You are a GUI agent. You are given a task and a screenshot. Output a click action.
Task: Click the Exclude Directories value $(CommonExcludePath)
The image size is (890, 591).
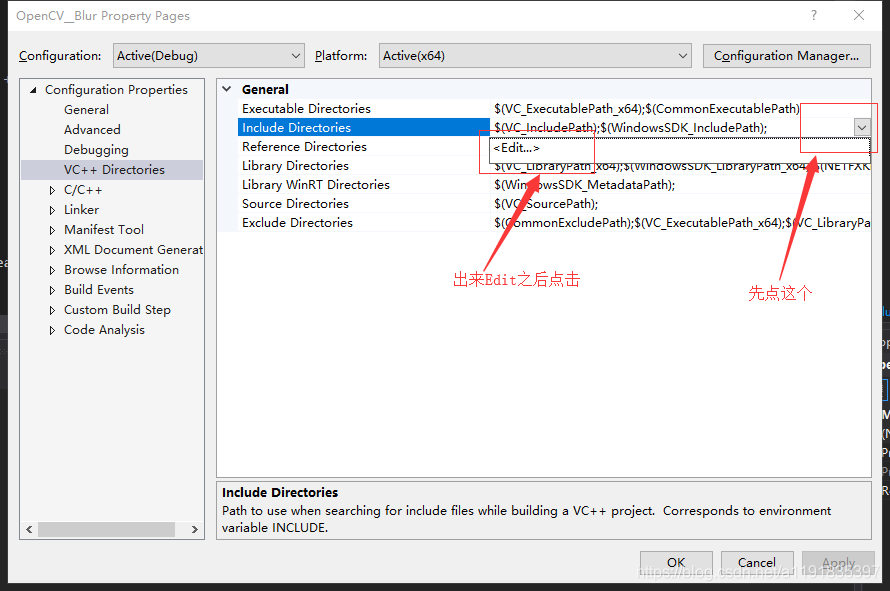point(681,223)
